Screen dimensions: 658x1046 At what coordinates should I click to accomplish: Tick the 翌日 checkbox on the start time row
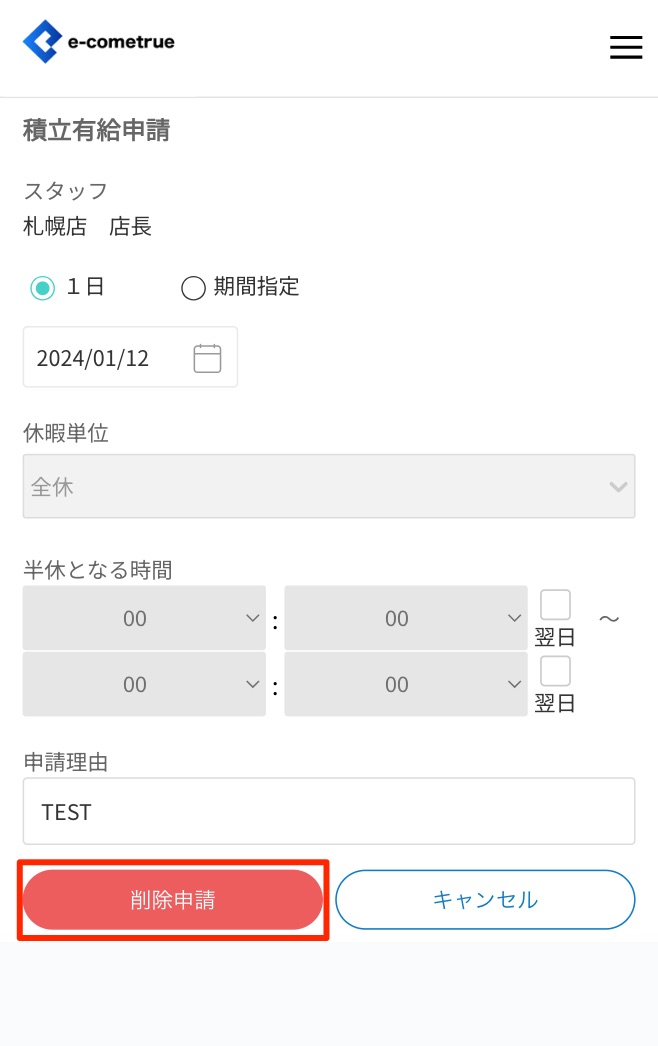coord(555,605)
